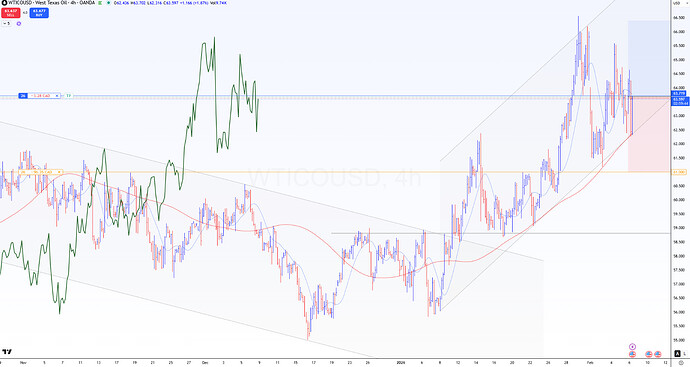The width and height of the screenshot is (690, 367).
Task: Open the first US flag economic event marker
Action: (x=632, y=354)
